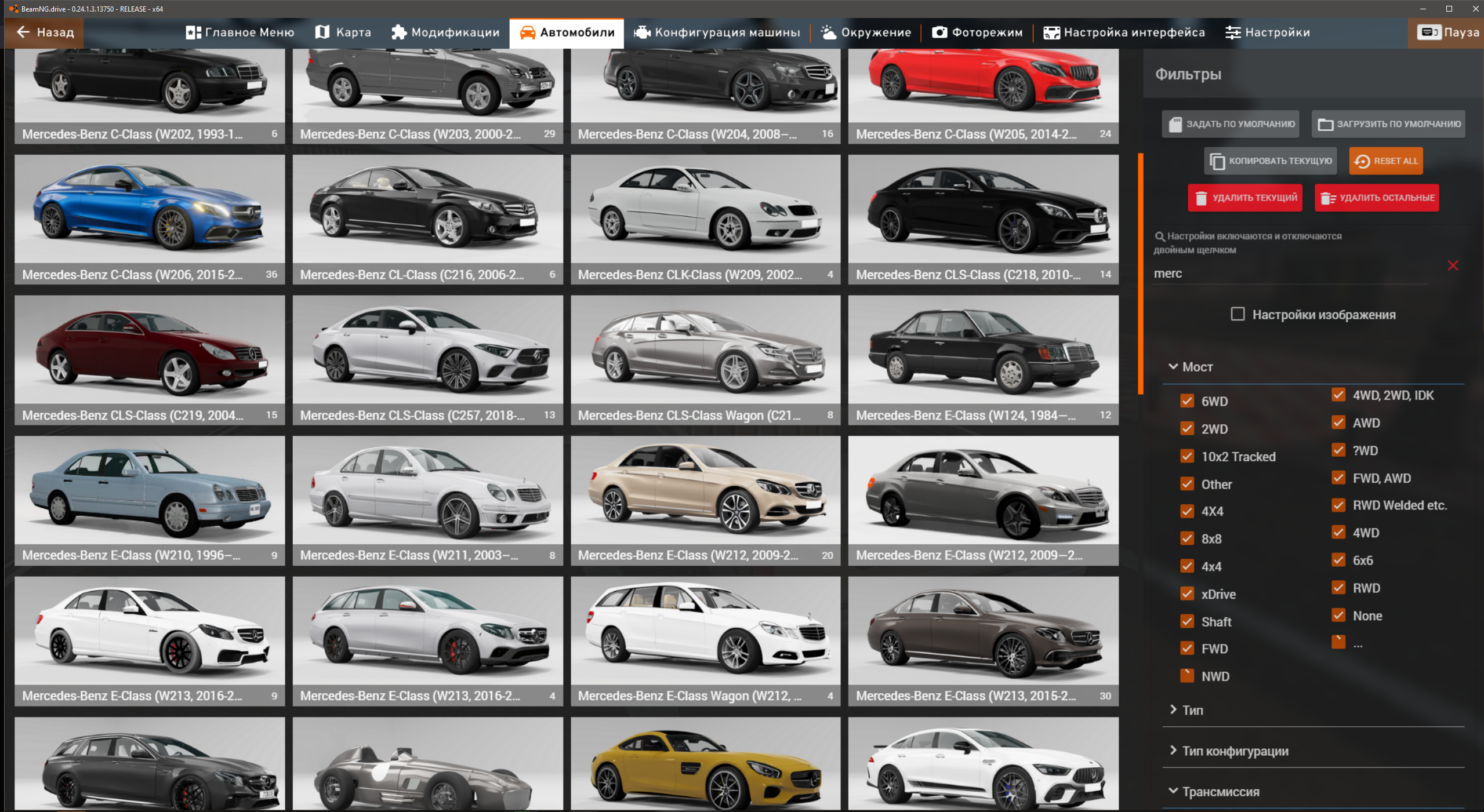Click the engine icon for Конфигурация машины
Image resolution: width=1484 pixels, height=812 pixels.
coord(642,32)
